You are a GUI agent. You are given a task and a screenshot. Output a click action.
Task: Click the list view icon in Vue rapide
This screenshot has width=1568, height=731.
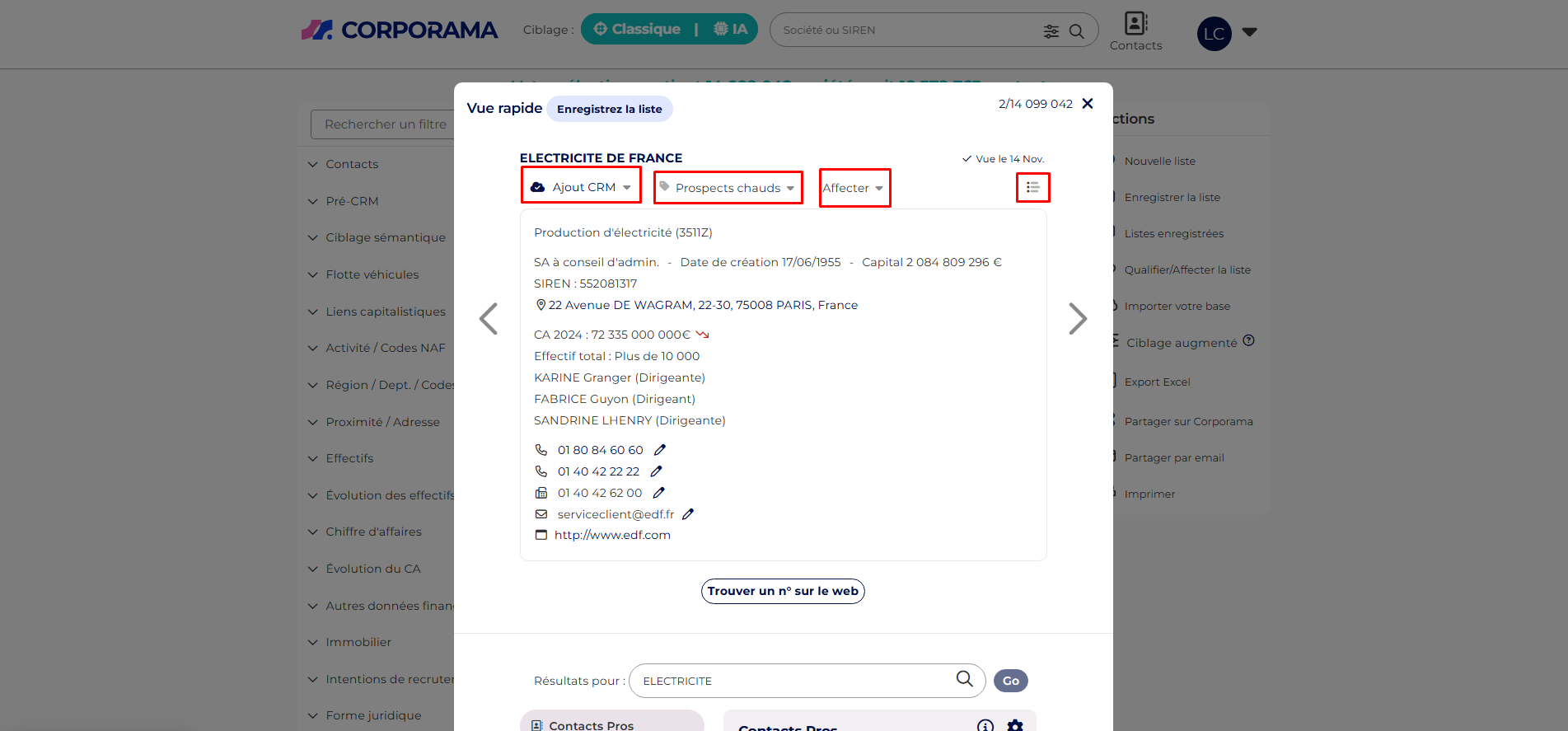[x=1032, y=188]
